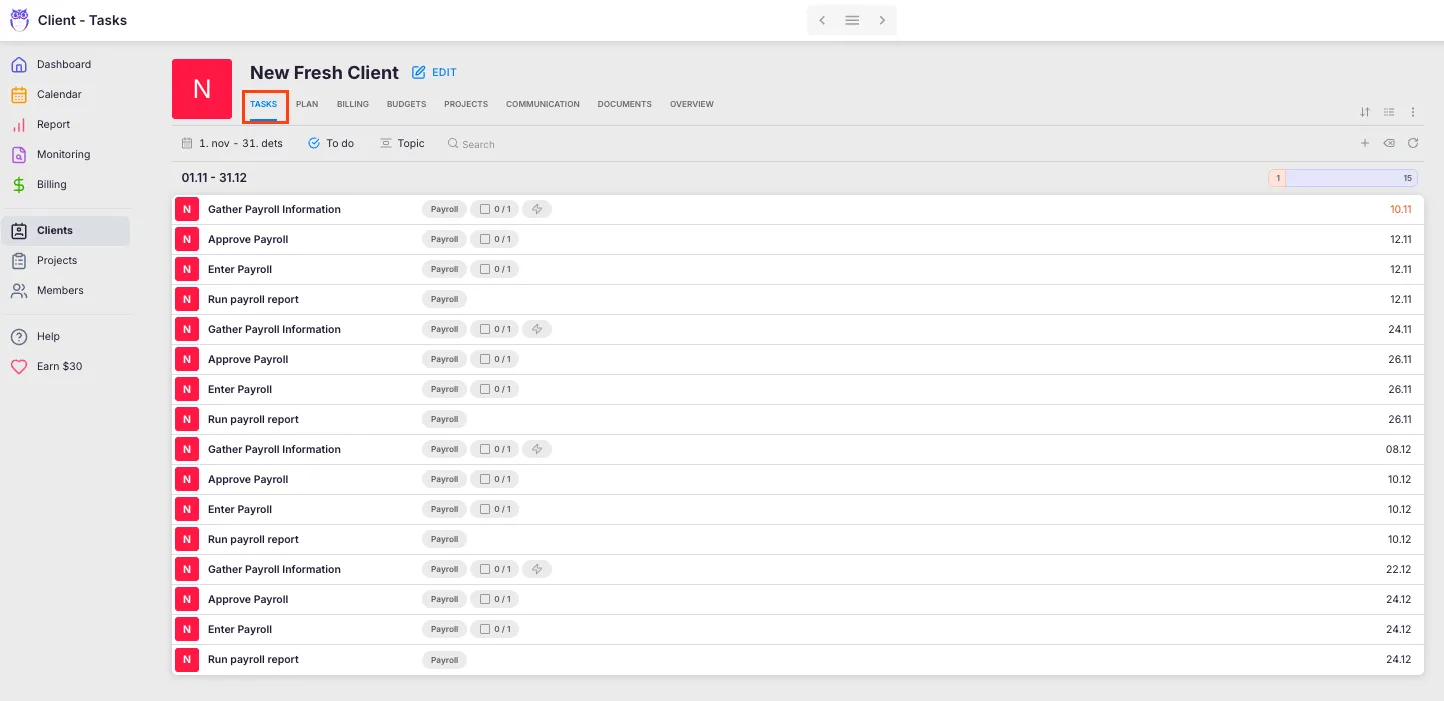Click EDIT next to New Fresh Client
The width and height of the screenshot is (1444, 701).
[434, 72]
